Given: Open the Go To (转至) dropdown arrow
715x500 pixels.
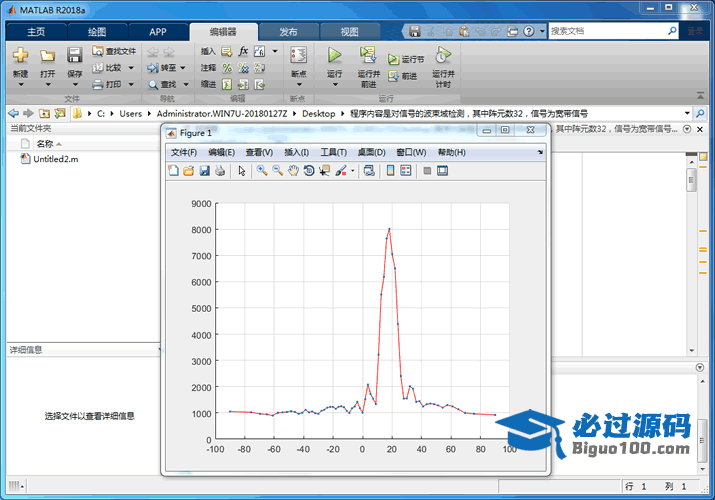Looking at the screenshot, I should (x=183, y=68).
